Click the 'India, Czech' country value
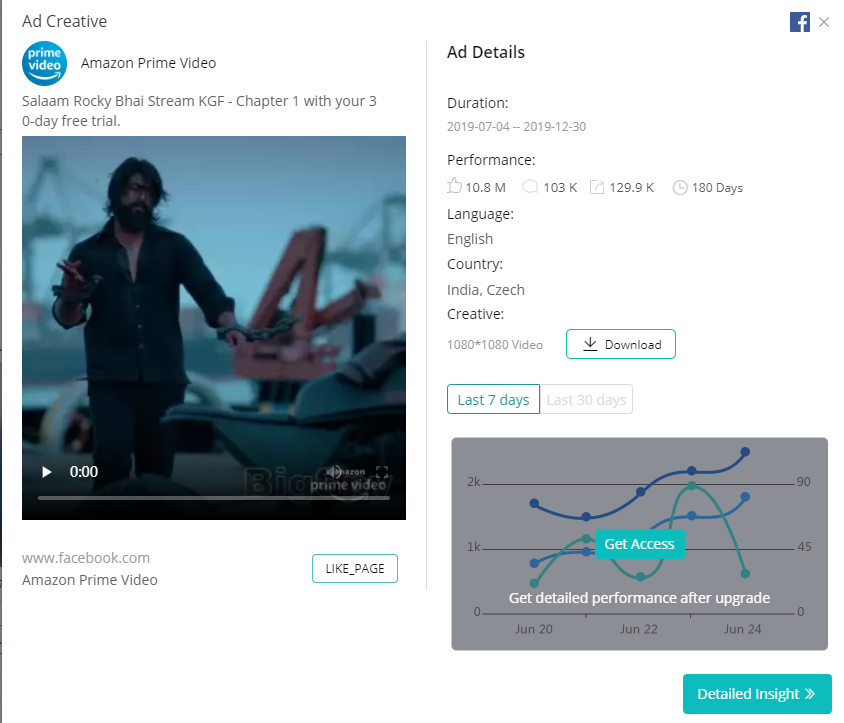This screenshot has width=844, height=723. coord(486,290)
